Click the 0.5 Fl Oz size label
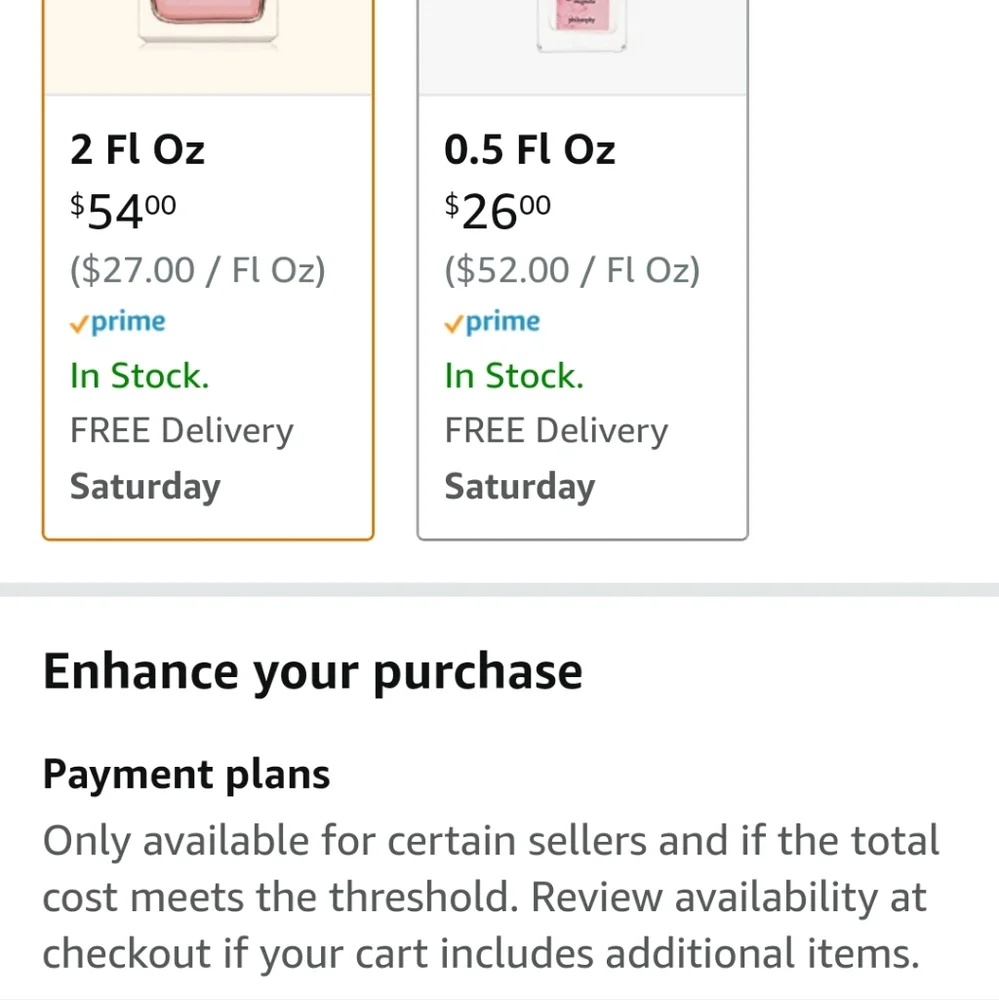The width and height of the screenshot is (999, 1000). pos(529,150)
